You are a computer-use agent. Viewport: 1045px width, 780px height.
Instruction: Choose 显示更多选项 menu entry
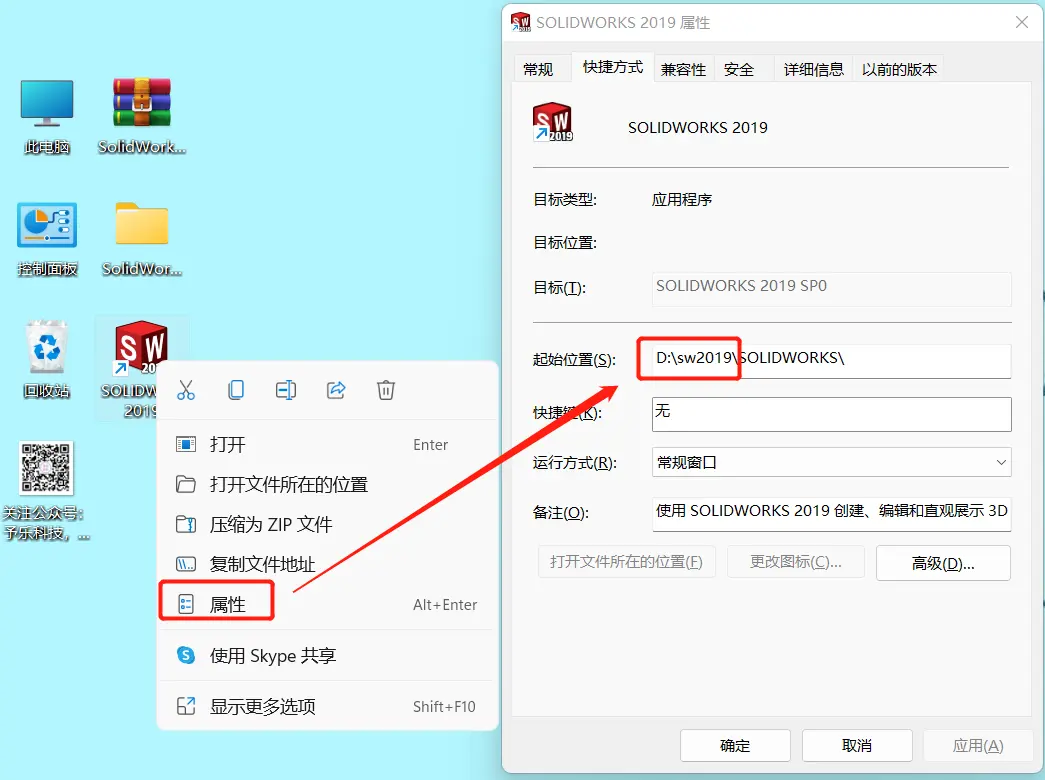coord(328,707)
